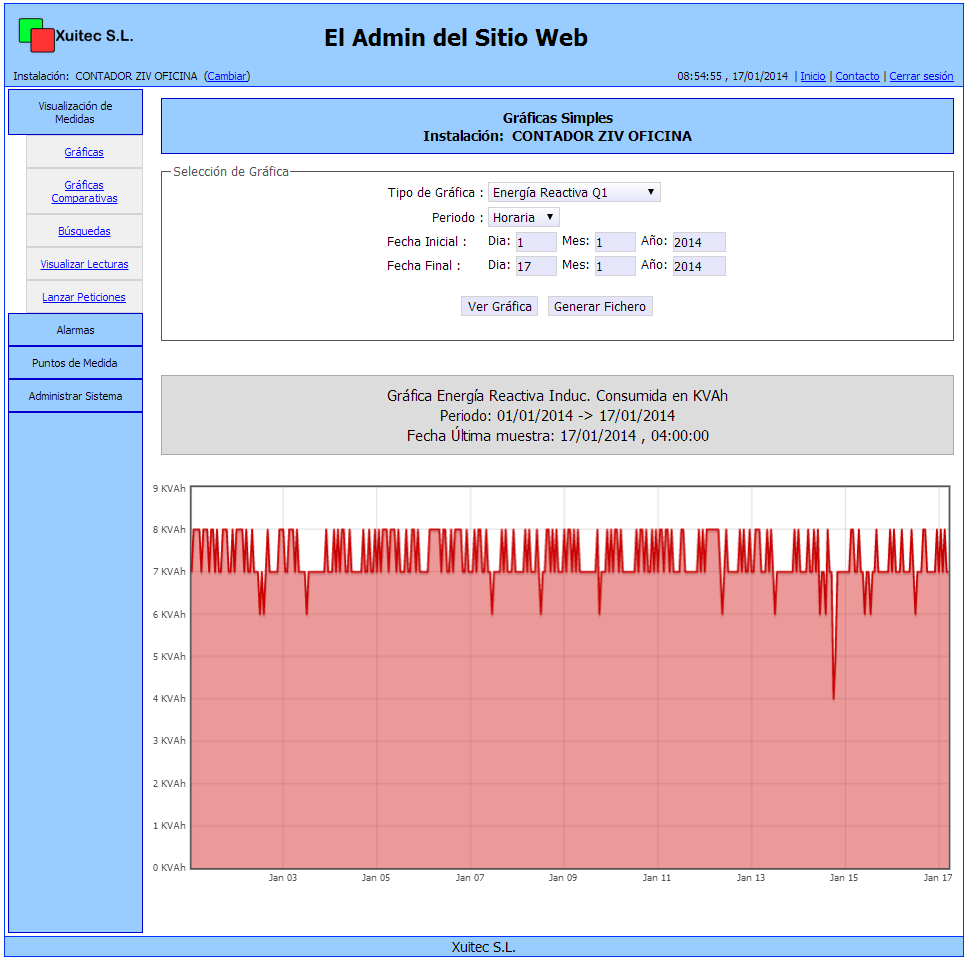Go to Inicio link in header
The height and width of the screenshot is (959, 969).
(813, 76)
